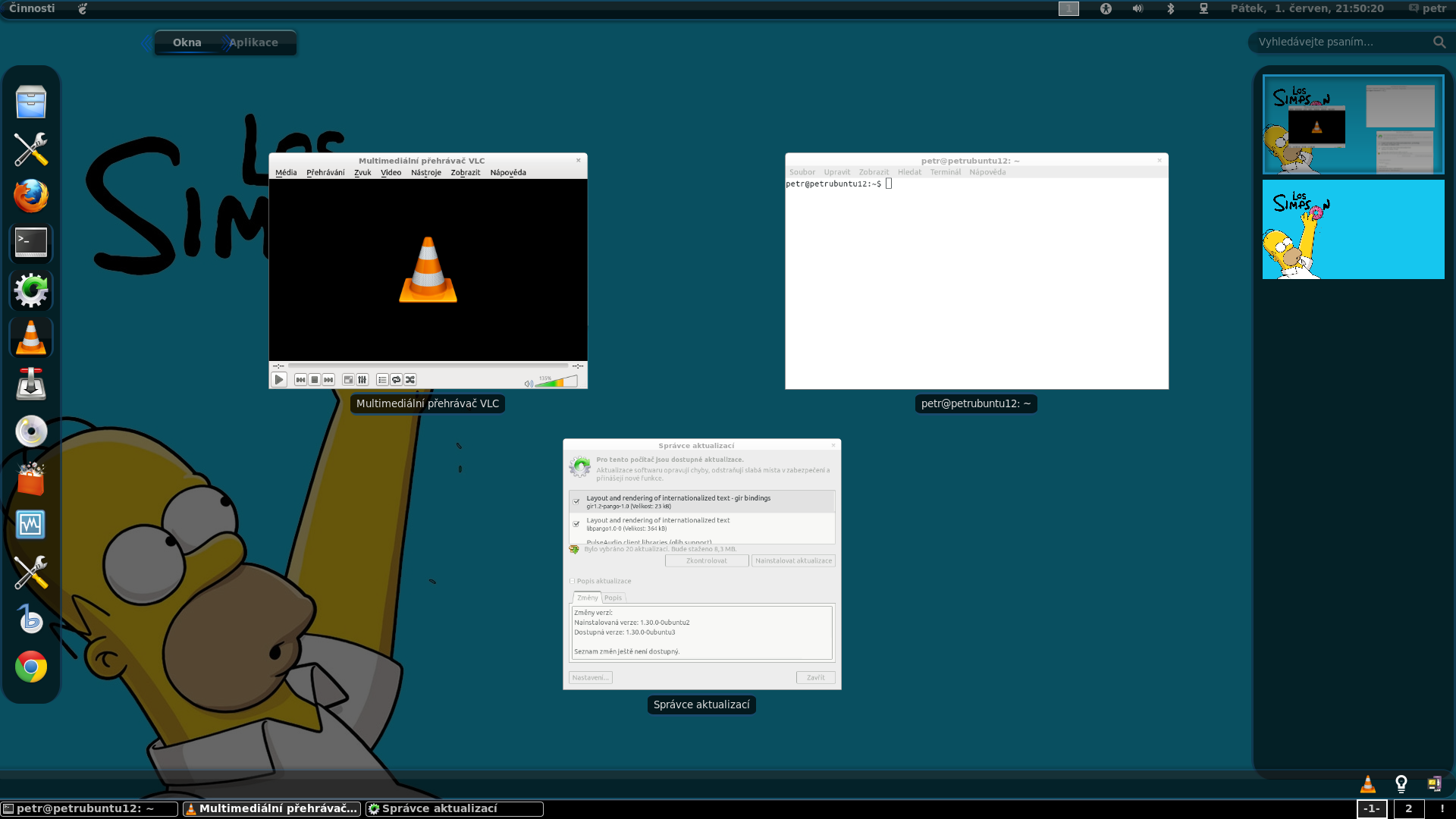Select second empty workspace thumbnail
1456x819 pixels.
(x=1353, y=229)
